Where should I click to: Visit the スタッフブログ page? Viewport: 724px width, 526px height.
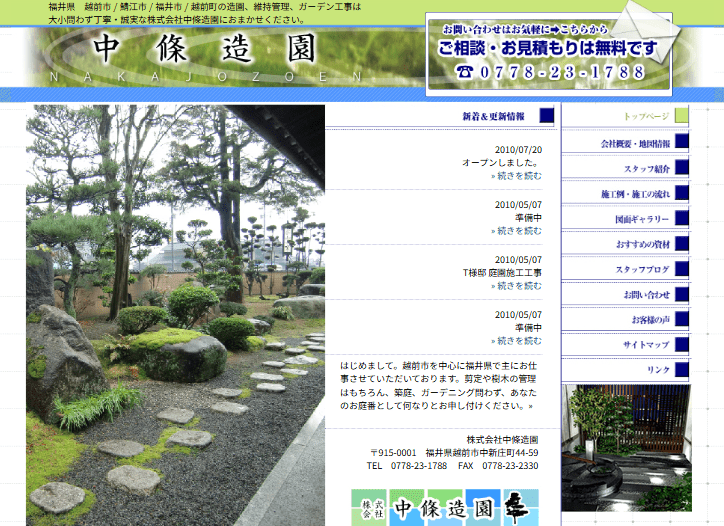(x=642, y=269)
